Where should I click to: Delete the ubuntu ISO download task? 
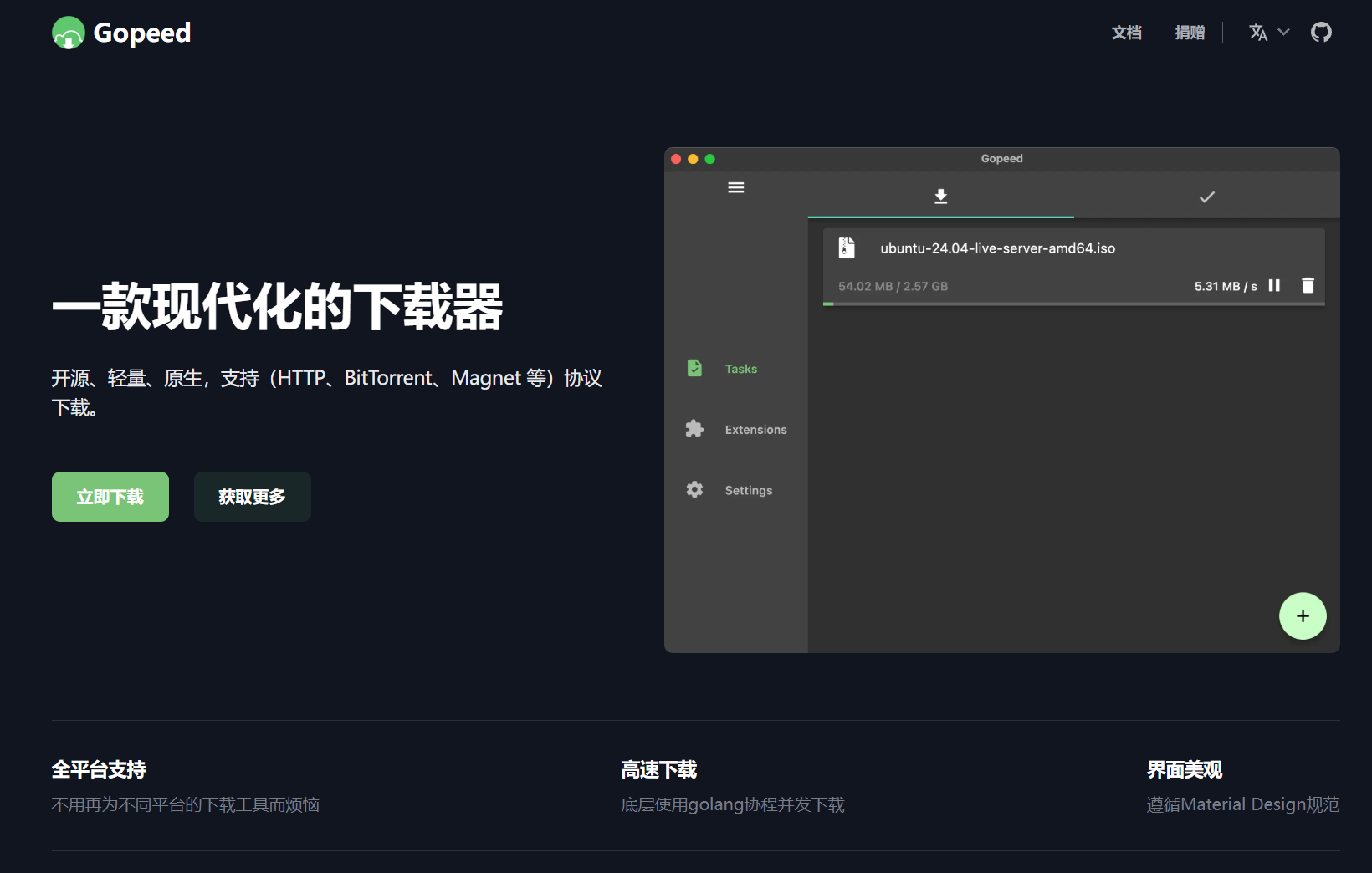pyautogui.click(x=1308, y=286)
